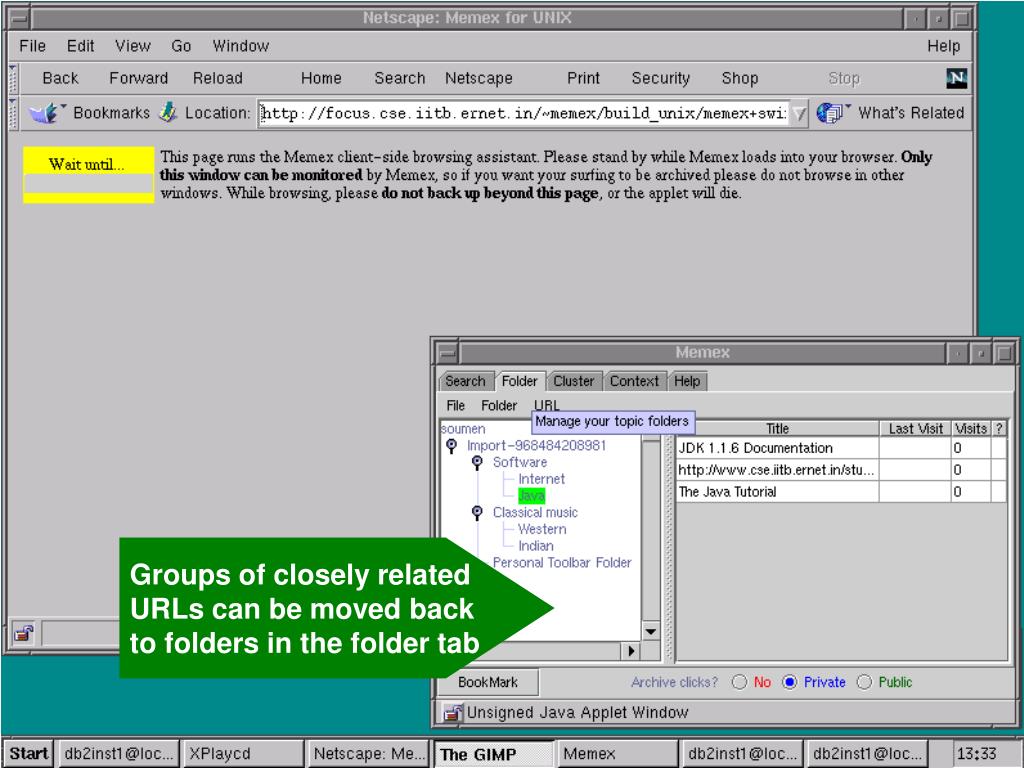This screenshot has width=1024, height=768.
Task: Collapse the Classical music folder node
Action: pyautogui.click(x=477, y=512)
